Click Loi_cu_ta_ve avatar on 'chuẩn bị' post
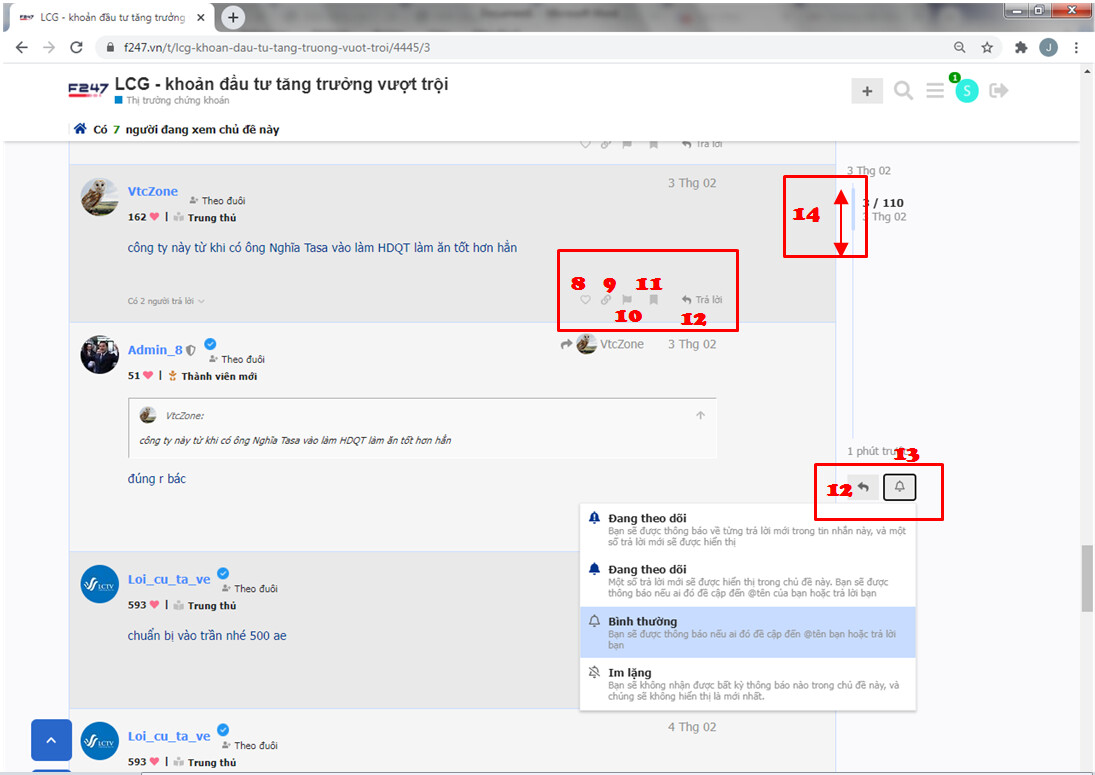 (x=99, y=584)
